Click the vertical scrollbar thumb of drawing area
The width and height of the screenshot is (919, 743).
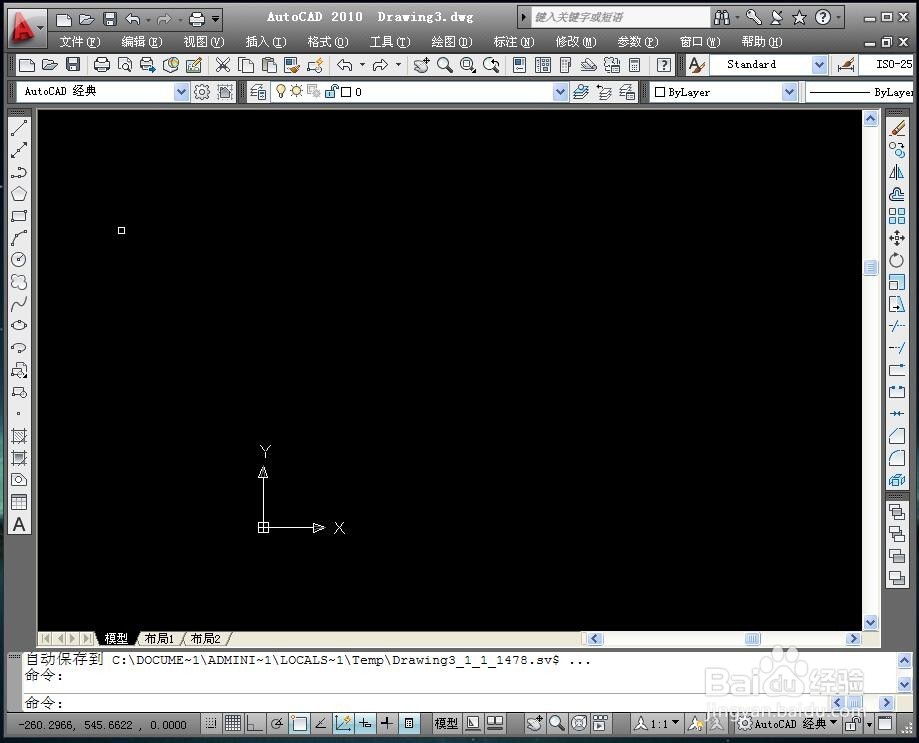[870, 268]
